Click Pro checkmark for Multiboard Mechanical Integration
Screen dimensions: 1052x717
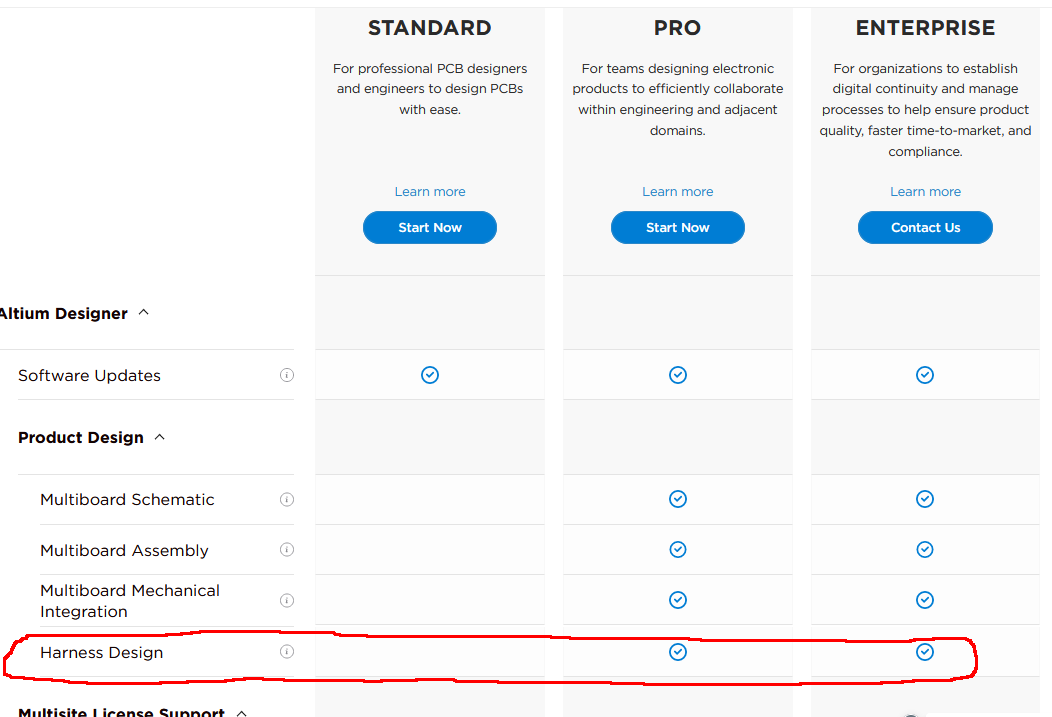(678, 600)
